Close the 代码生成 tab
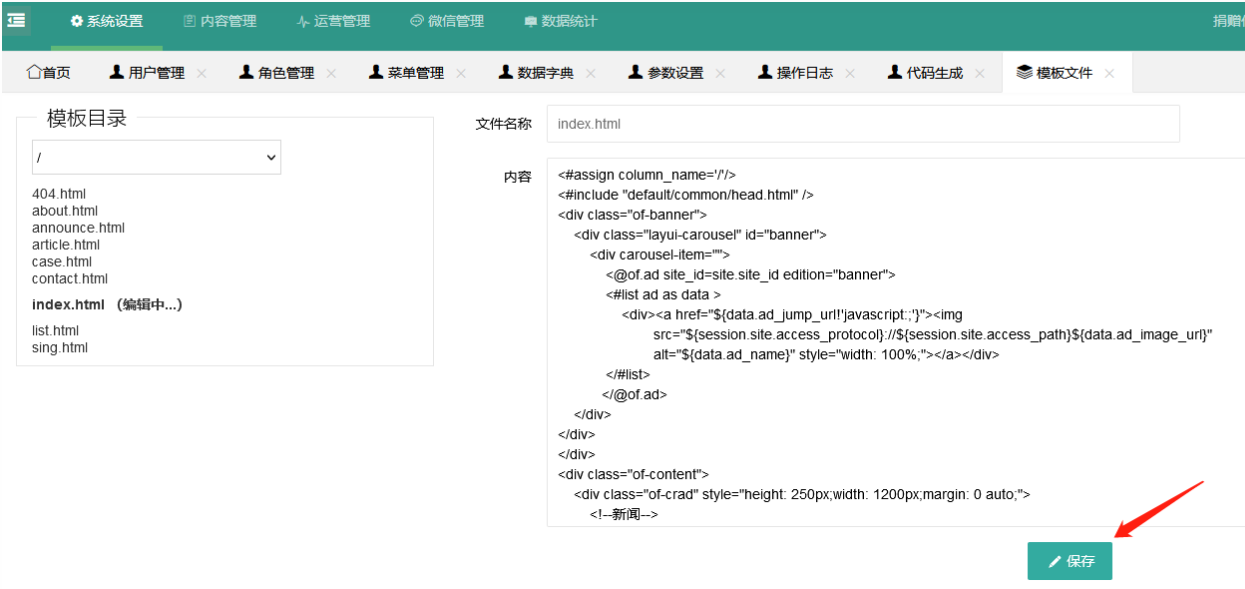 coord(980,73)
